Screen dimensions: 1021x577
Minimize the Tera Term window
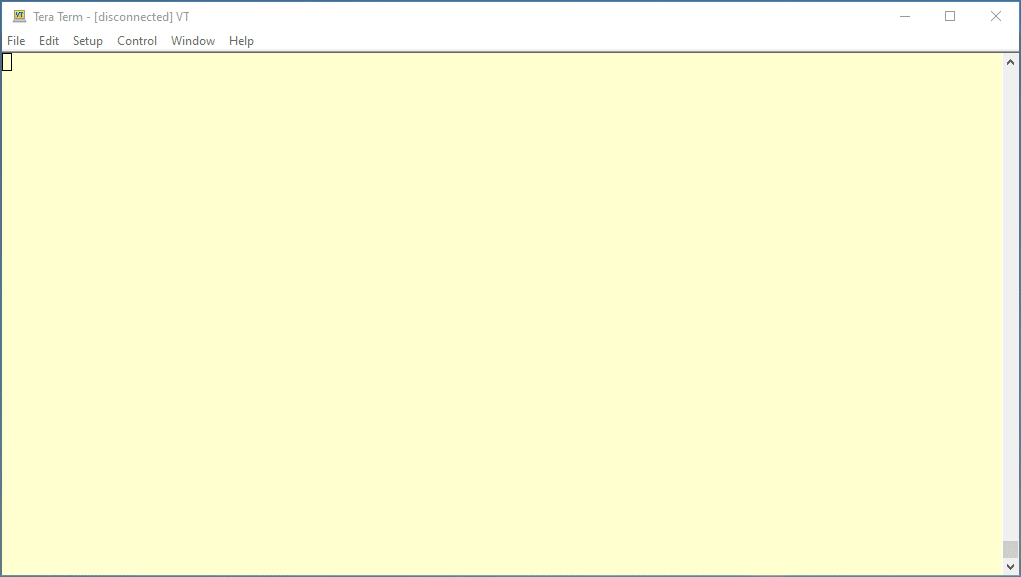pyautogui.click(x=904, y=16)
